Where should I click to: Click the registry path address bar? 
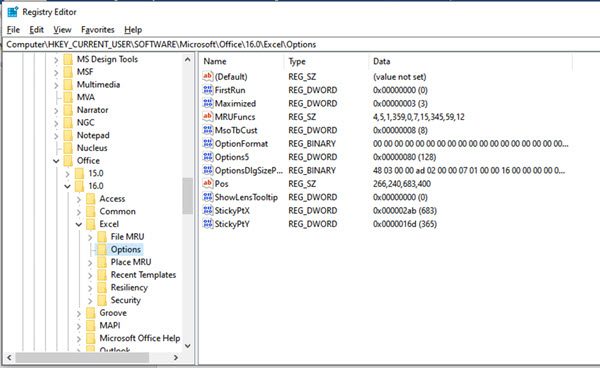(302, 44)
